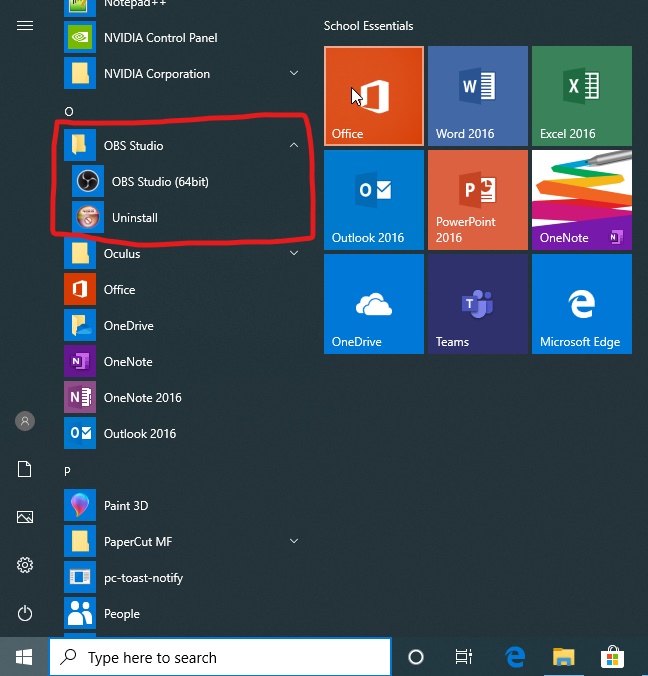Click the PaperCut MF folder icon
The image size is (648, 676).
(80, 541)
